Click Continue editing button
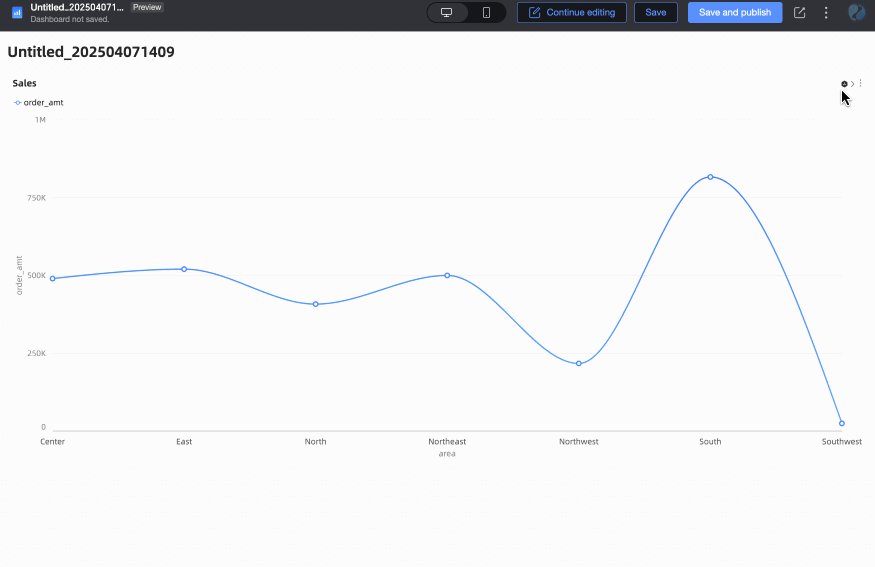This screenshot has height=567, width=875. pos(571,12)
